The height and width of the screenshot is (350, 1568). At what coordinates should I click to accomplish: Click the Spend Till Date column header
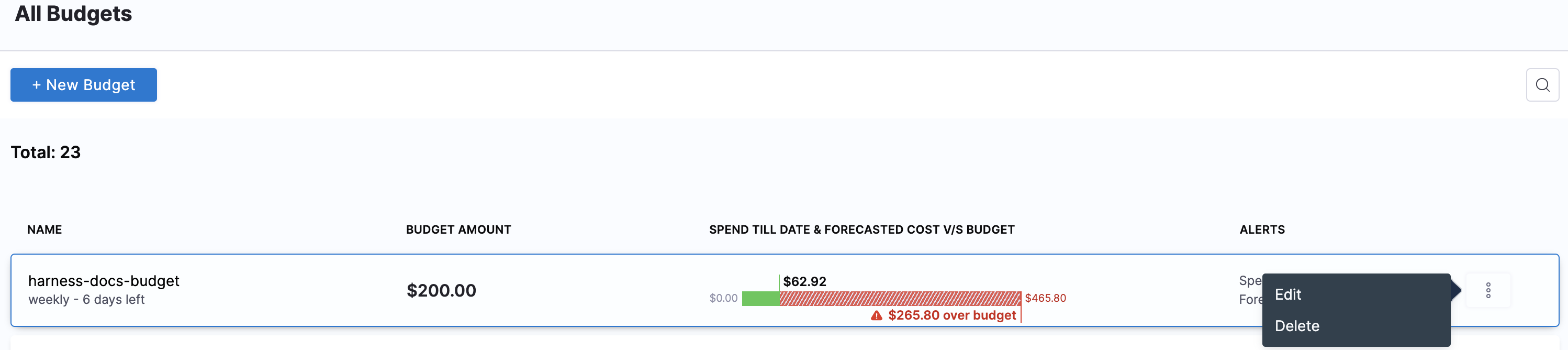point(861,229)
